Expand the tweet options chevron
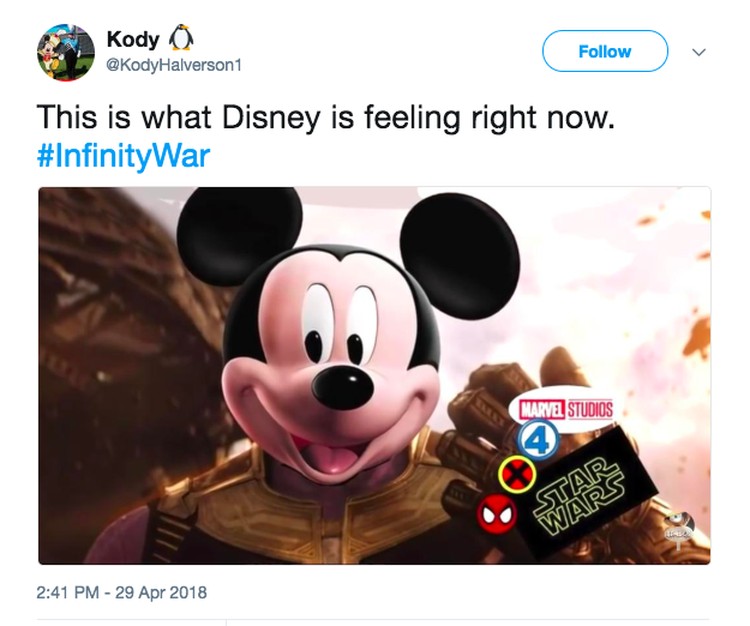 (699, 52)
